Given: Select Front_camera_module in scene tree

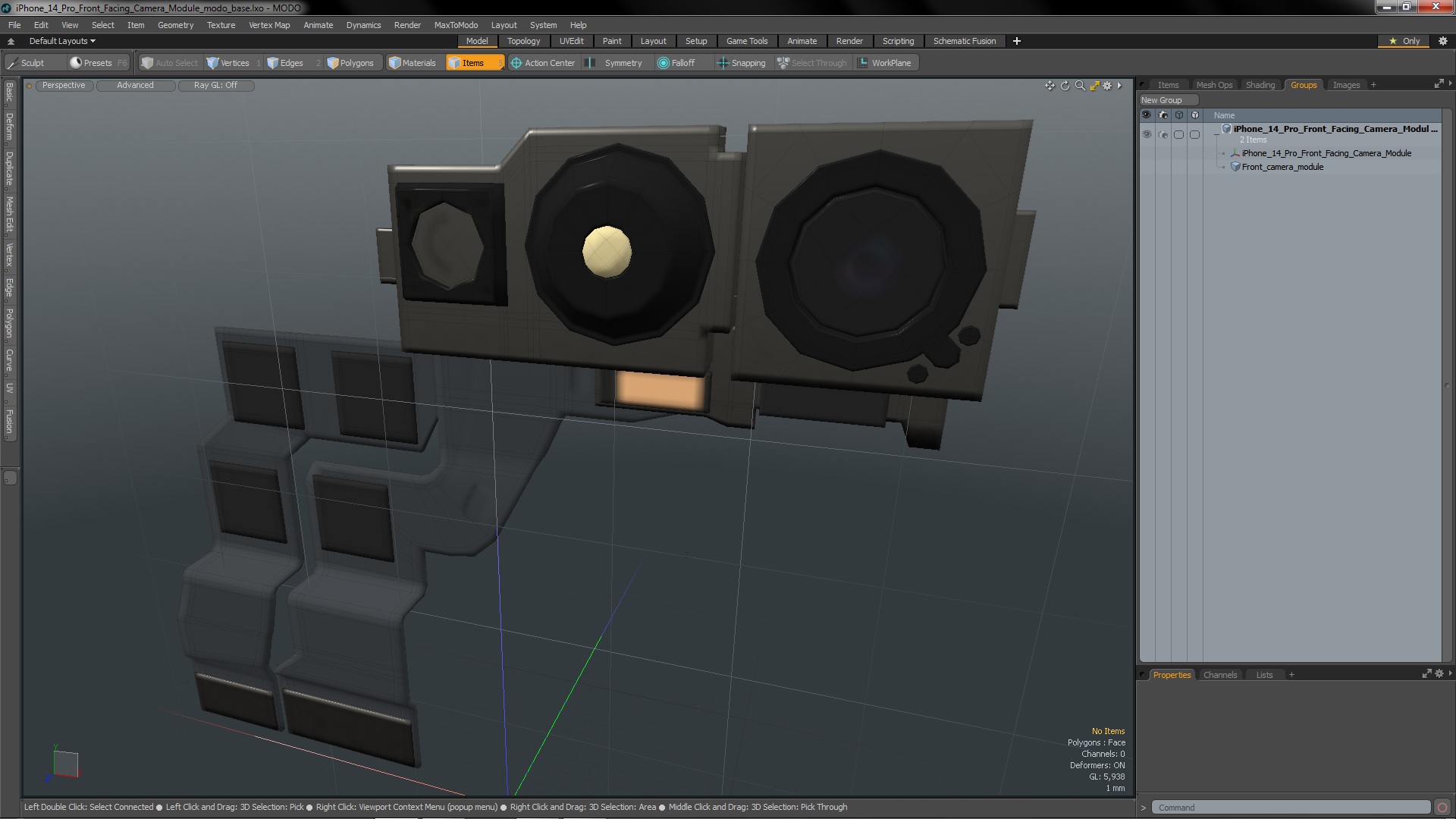Looking at the screenshot, I should [x=1283, y=167].
